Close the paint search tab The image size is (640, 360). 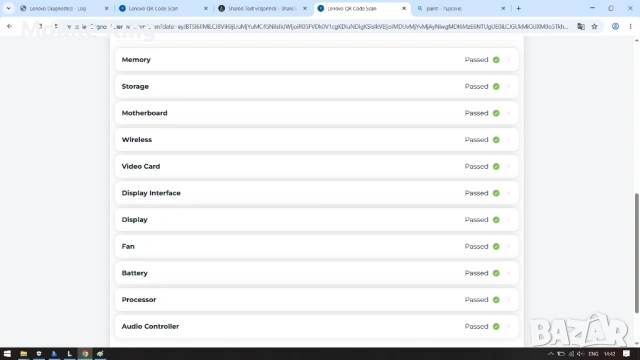(x=503, y=8)
